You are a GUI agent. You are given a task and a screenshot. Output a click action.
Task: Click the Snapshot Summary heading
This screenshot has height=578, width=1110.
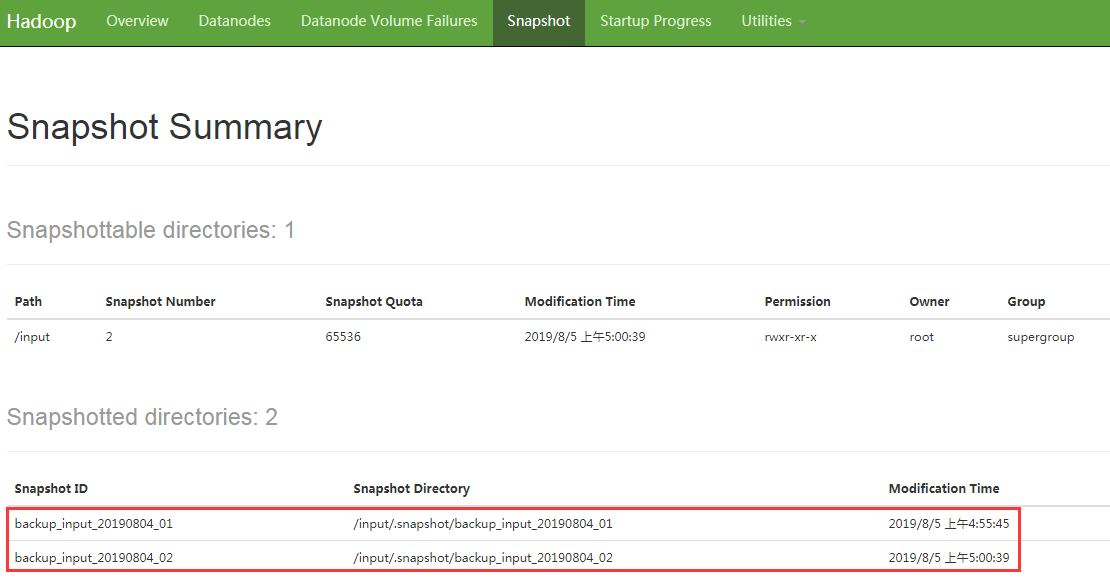[x=164, y=128]
